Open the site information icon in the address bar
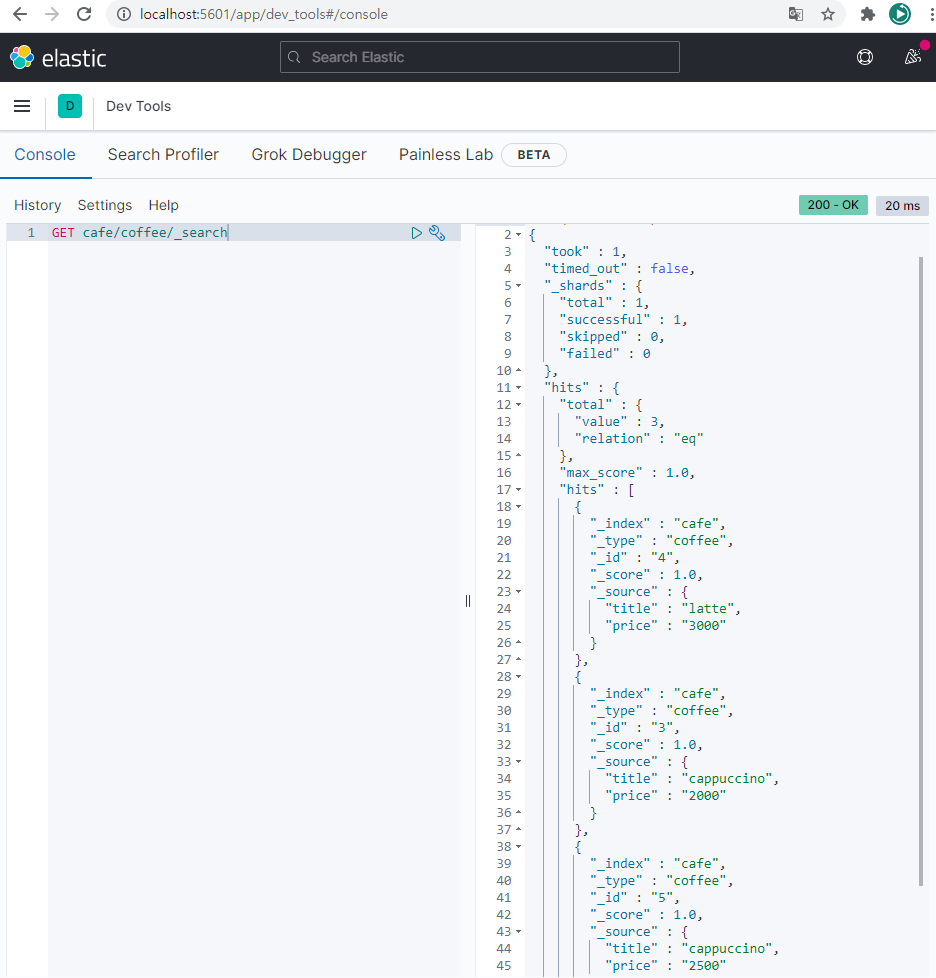Image resolution: width=936 pixels, height=978 pixels. [x=124, y=14]
